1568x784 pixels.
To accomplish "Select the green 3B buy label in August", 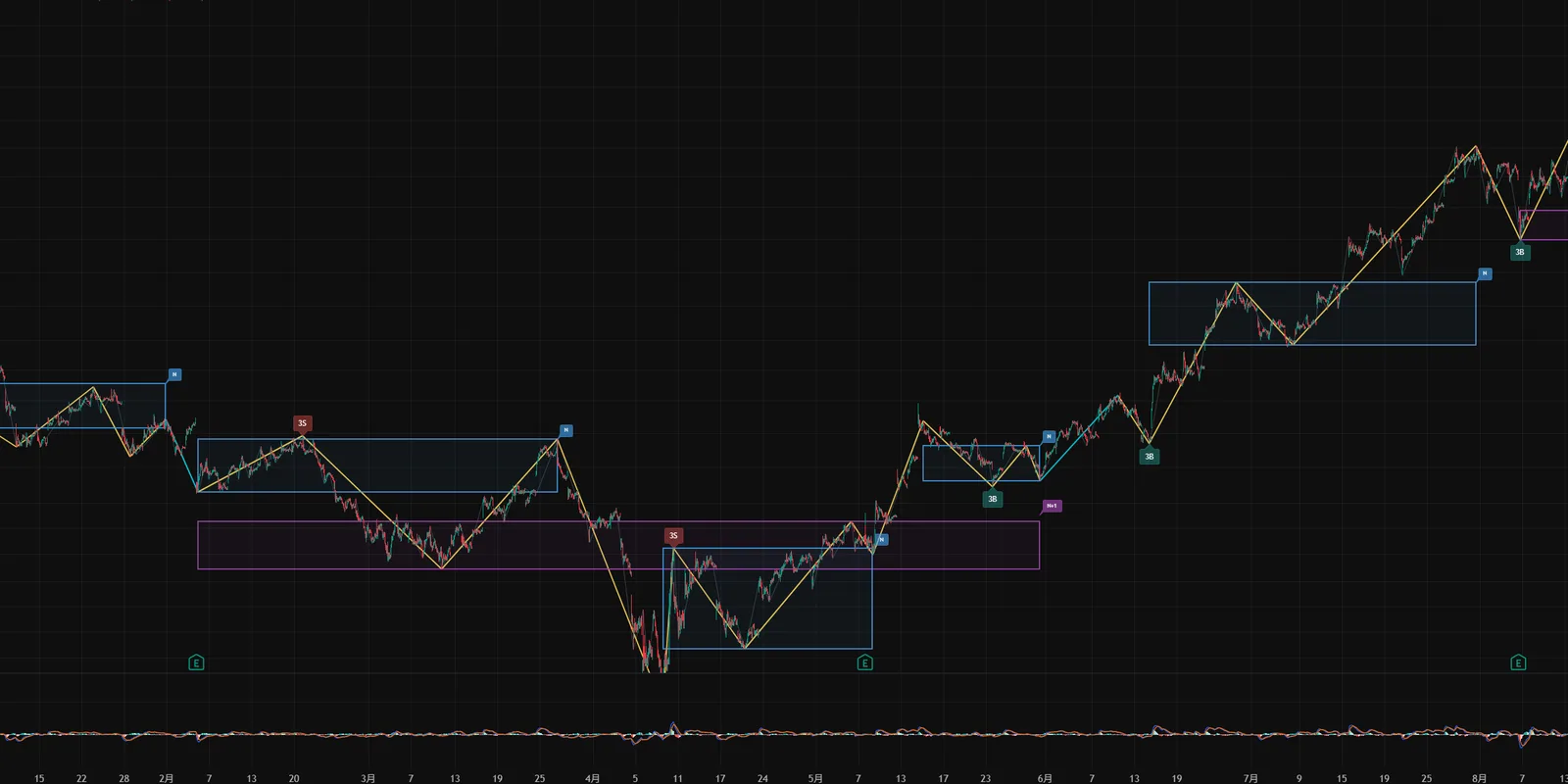I will tap(1520, 252).
